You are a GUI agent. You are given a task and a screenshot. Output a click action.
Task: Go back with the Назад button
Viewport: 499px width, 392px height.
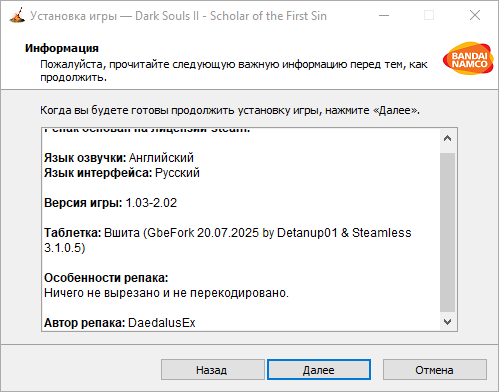click(213, 370)
